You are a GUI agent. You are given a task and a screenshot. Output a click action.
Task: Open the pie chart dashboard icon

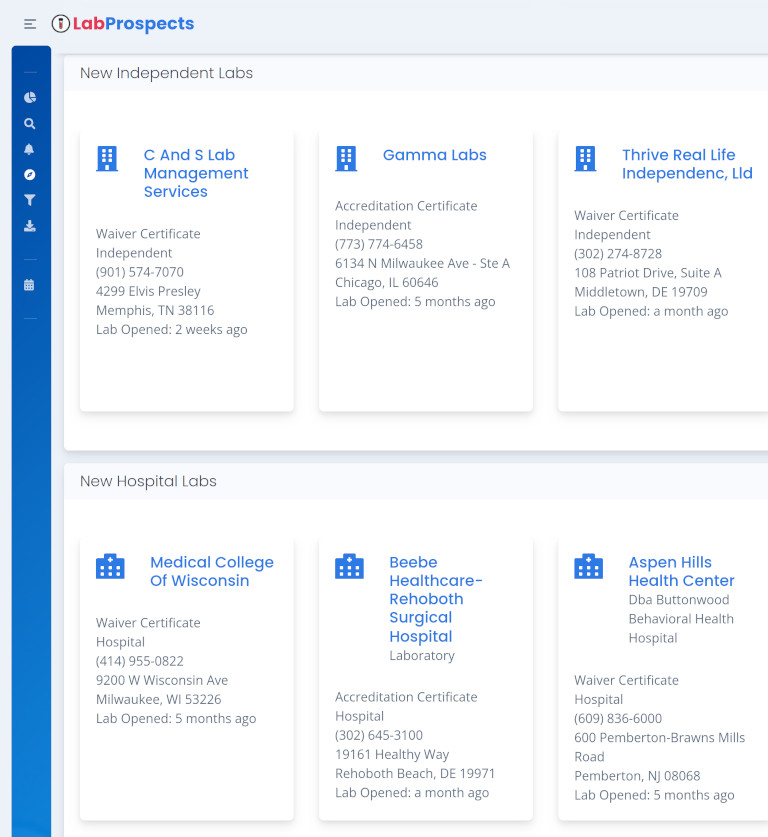(30, 98)
